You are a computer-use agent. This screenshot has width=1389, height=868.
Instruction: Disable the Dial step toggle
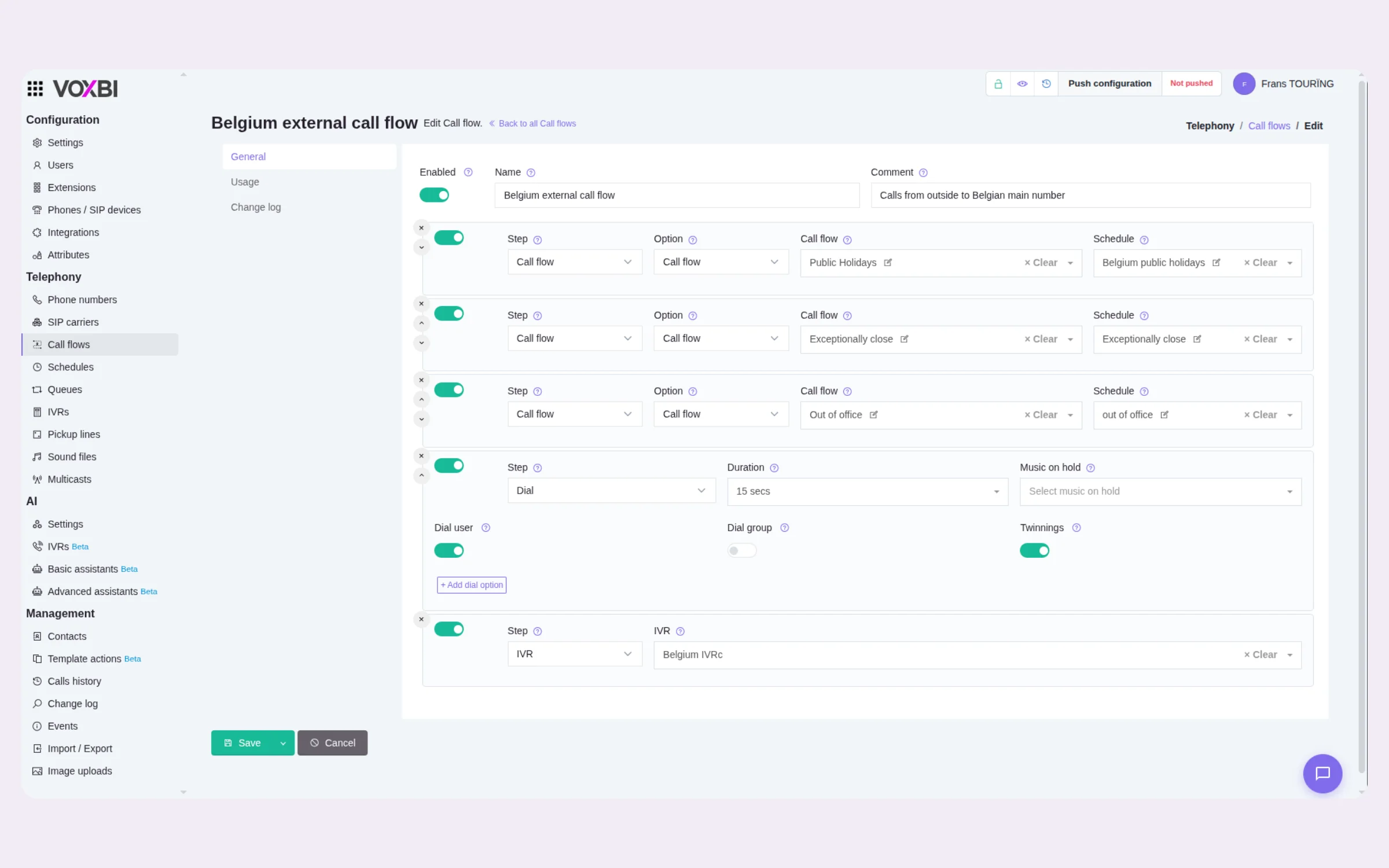tap(449, 466)
